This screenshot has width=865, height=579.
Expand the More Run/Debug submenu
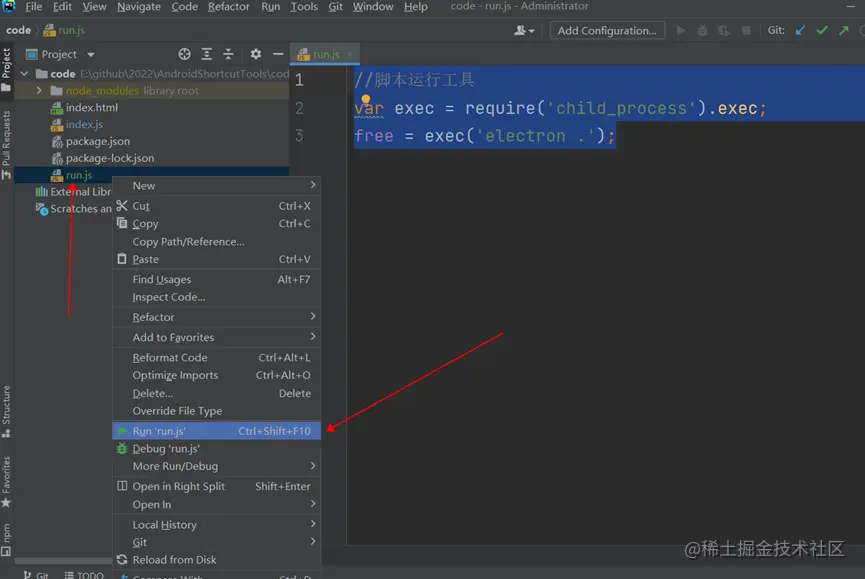[216, 466]
